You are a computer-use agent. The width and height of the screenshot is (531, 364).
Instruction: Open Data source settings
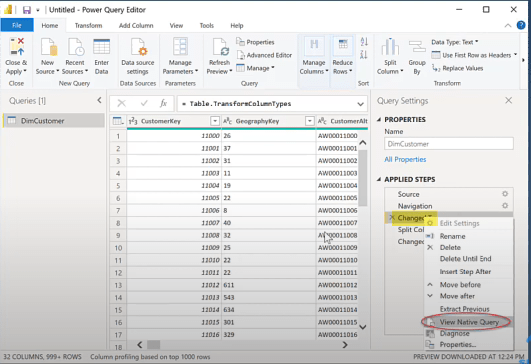click(138, 57)
